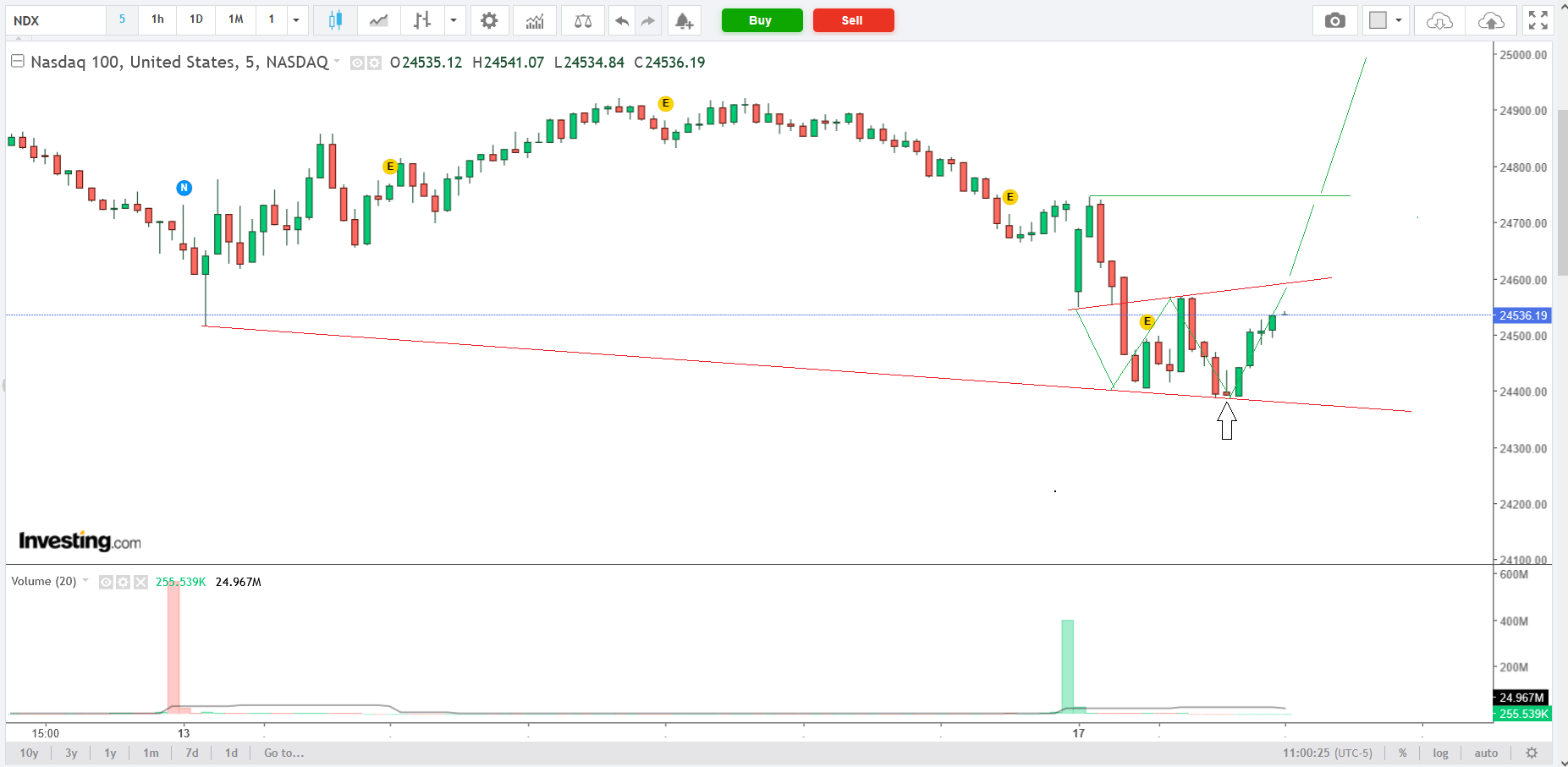Click the compare symbols scale icon
The height and width of the screenshot is (767, 1568).
[583, 20]
